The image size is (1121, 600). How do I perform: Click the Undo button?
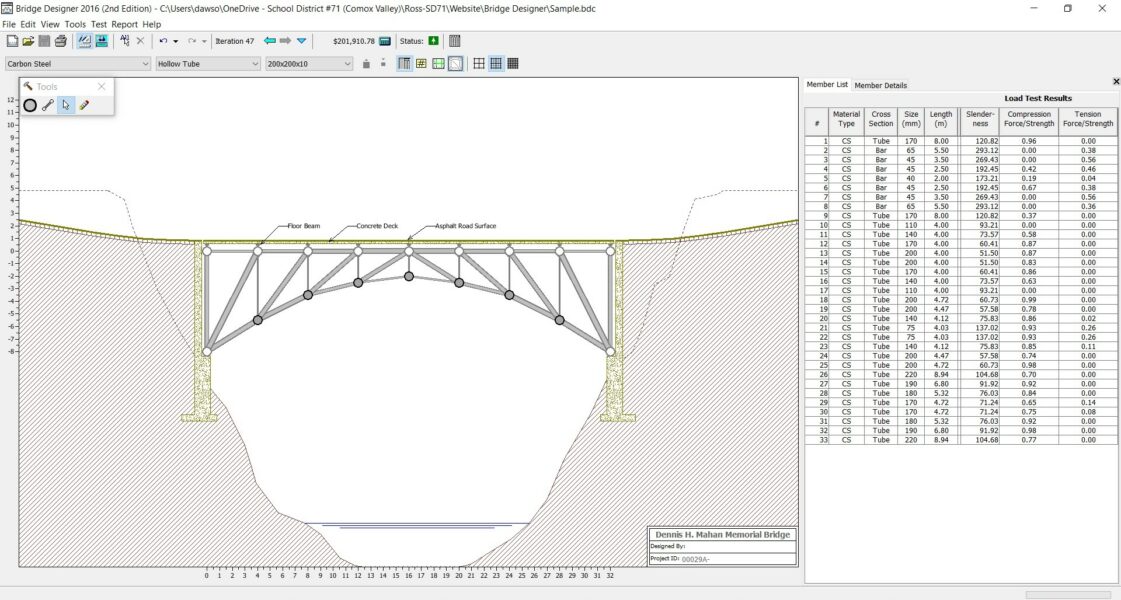tap(162, 41)
